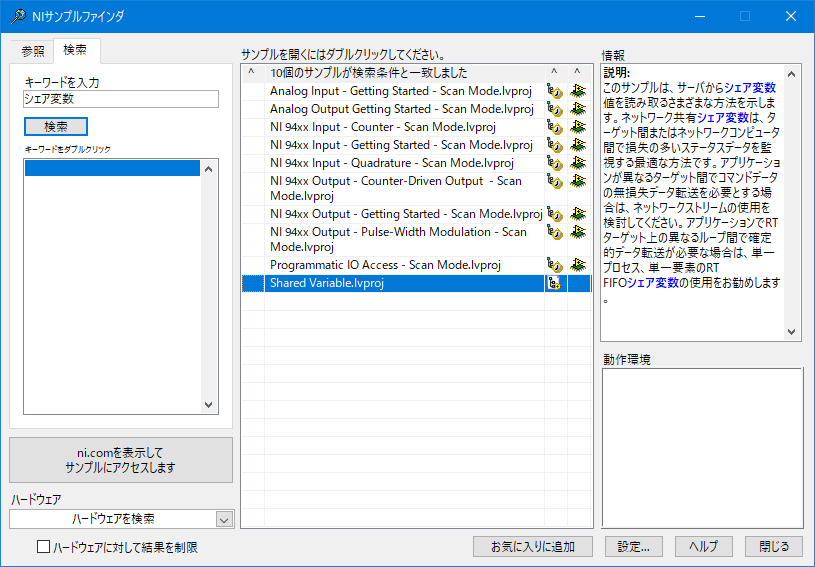Click NI Example Finder magnifier title icon
This screenshot has height=567, width=815.
(x=18, y=16)
